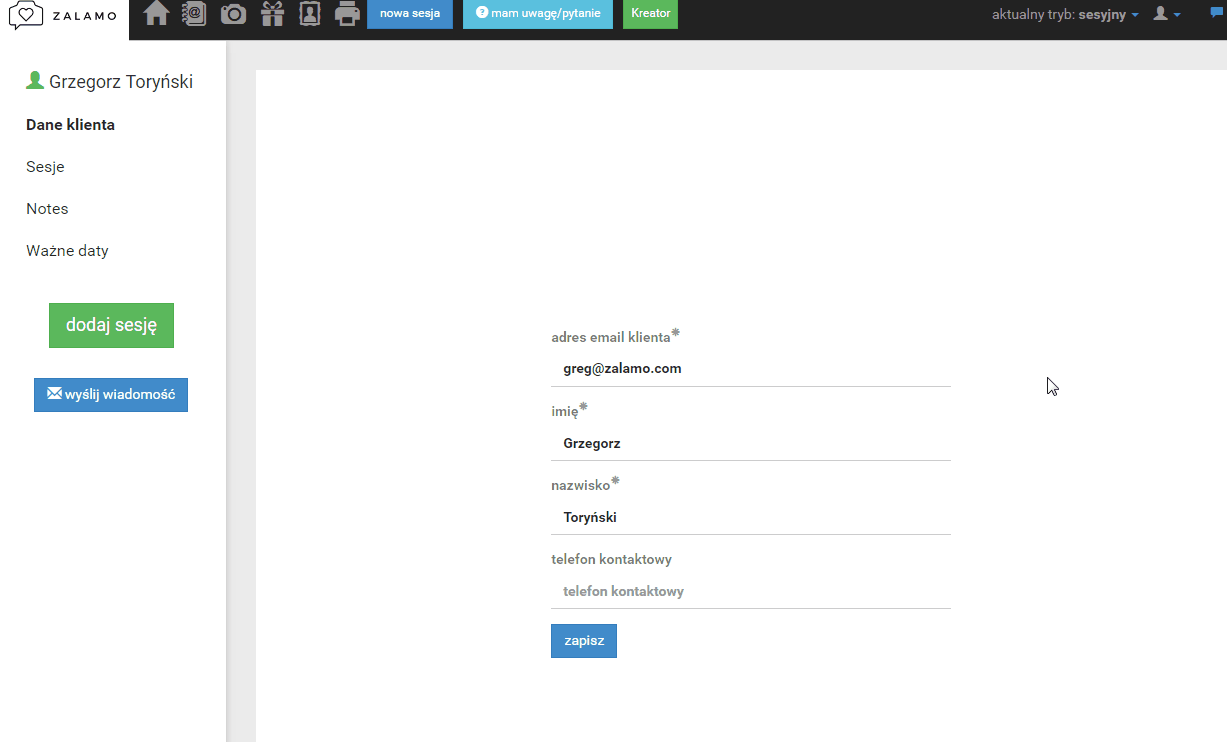Select 'Dane klienta' in sidebar

pyautogui.click(x=70, y=125)
